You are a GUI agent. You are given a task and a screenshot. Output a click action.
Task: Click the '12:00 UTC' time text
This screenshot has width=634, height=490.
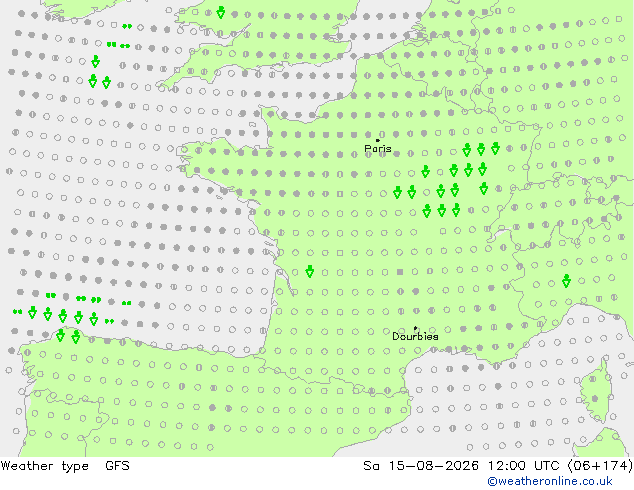pos(525,466)
